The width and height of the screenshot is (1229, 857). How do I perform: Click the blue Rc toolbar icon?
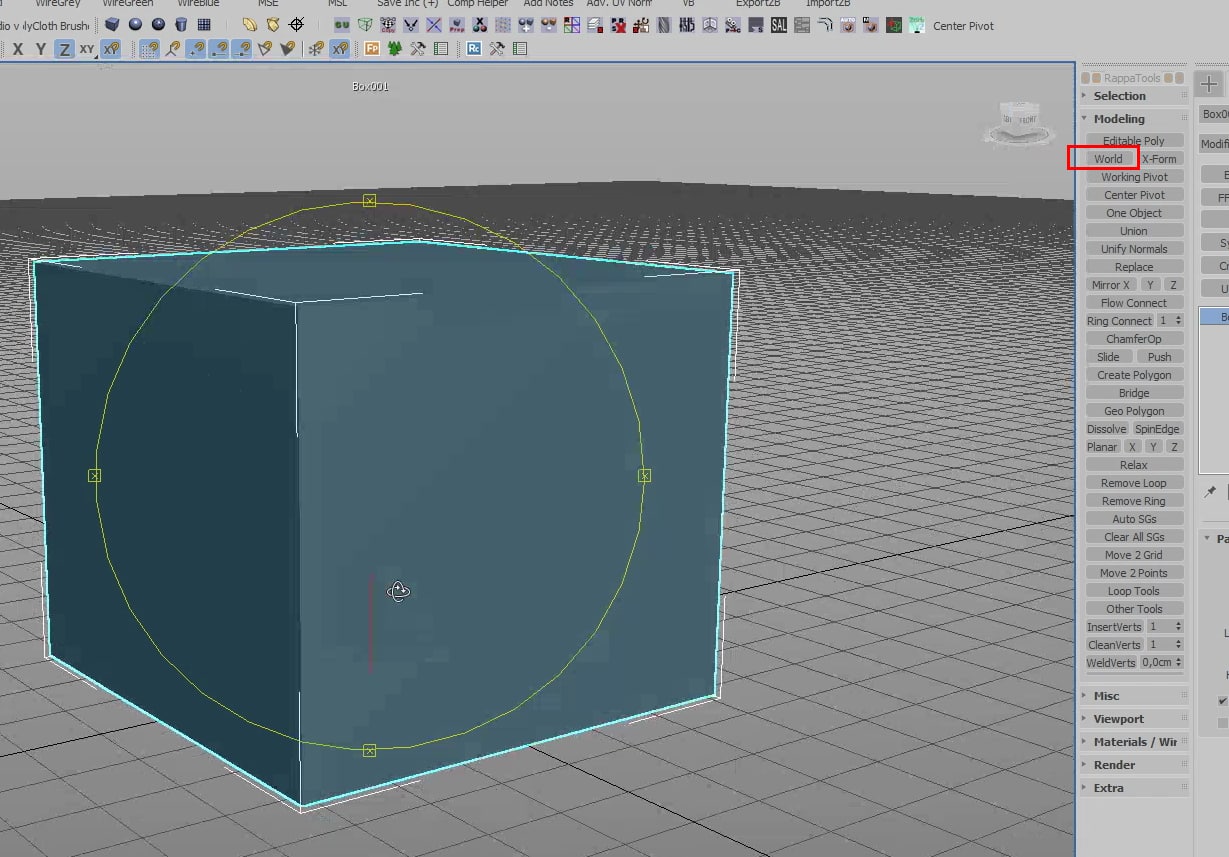[x=473, y=48]
